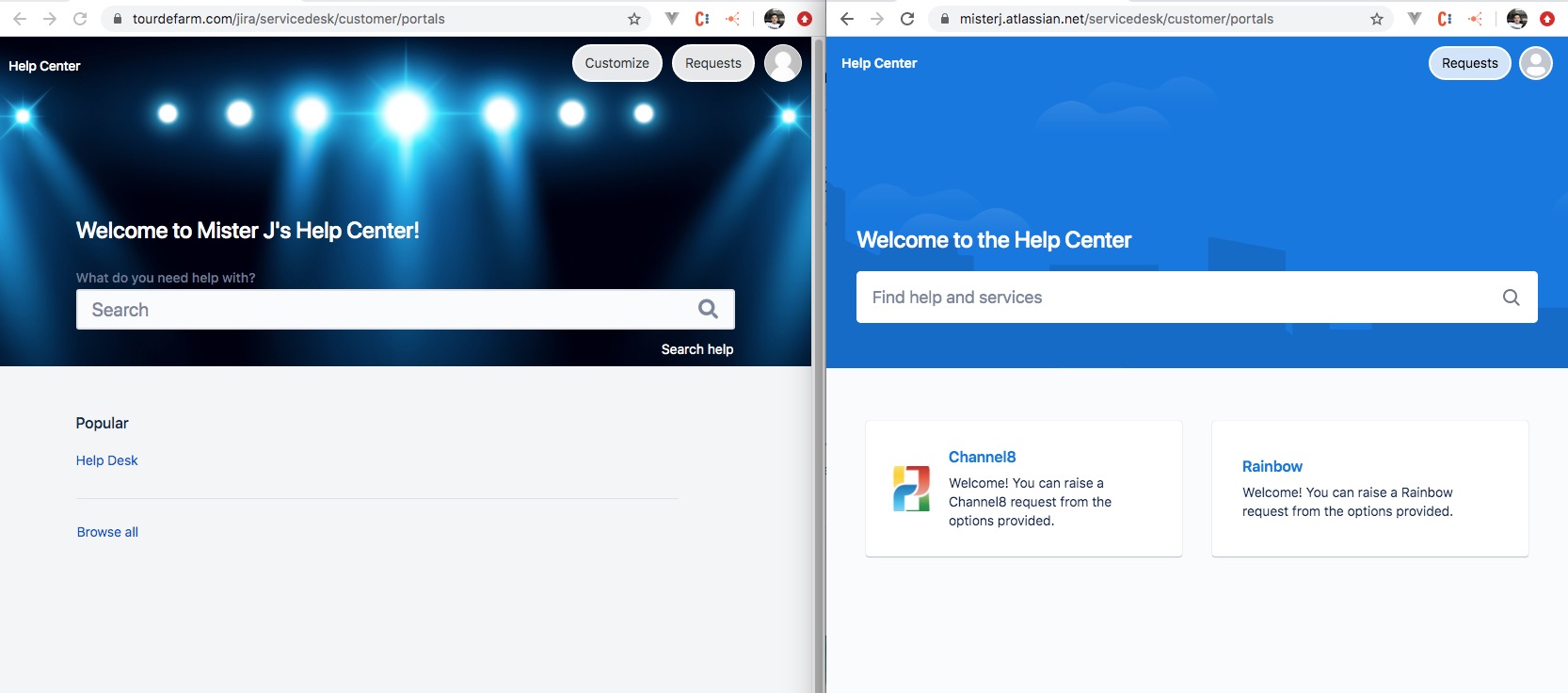Click the misterj.atlassian.net address bar URL
Viewport: 1568px width, 693px height.
click(x=1116, y=19)
